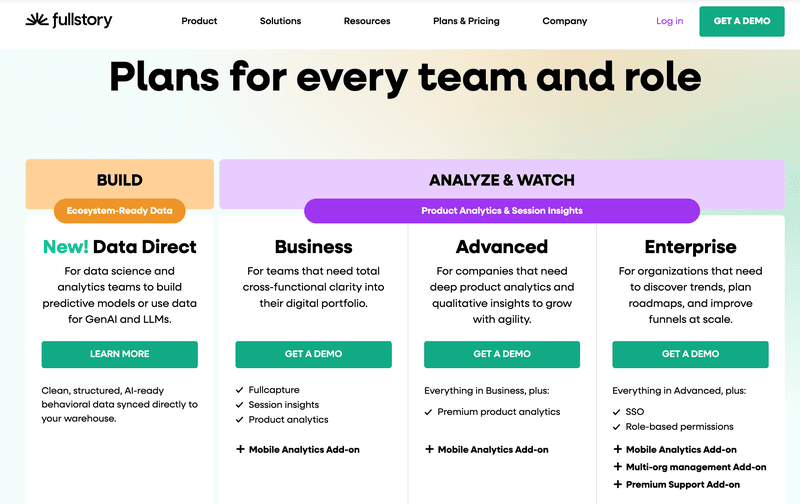This screenshot has width=800, height=504.
Task: Click the ANALYZE & WATCH header
Action: pos(502,180)
